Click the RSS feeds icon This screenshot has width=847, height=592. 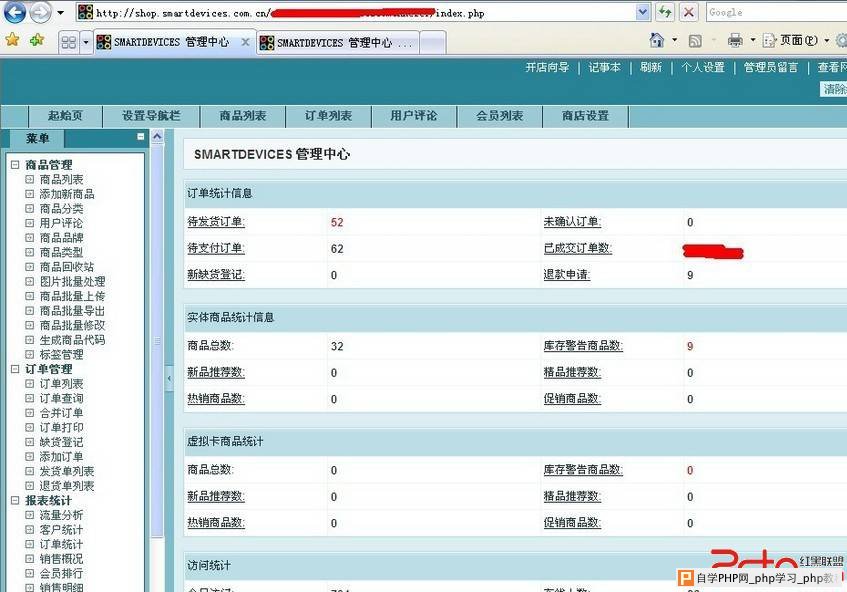(695, 41)
